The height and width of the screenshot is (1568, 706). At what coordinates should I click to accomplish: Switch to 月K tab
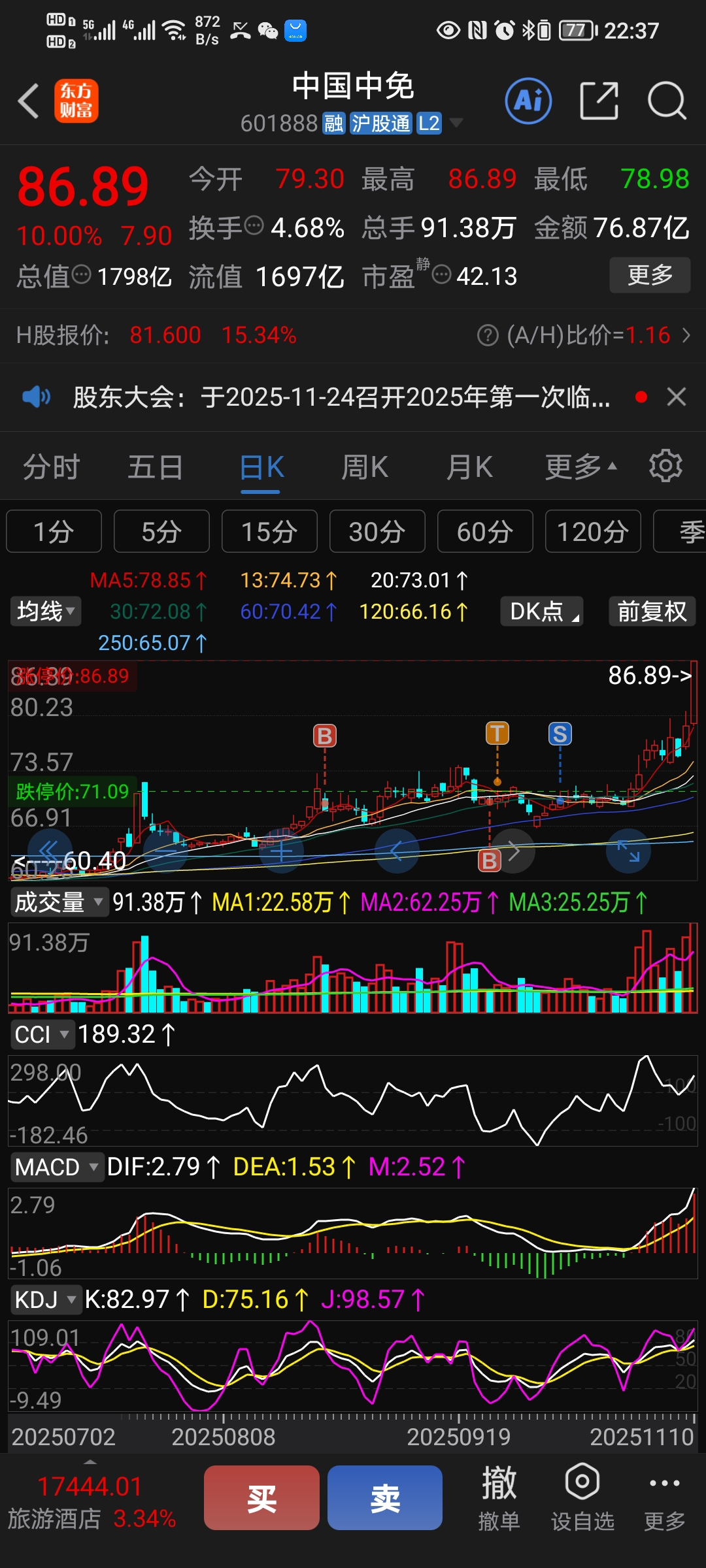(469, 467)
